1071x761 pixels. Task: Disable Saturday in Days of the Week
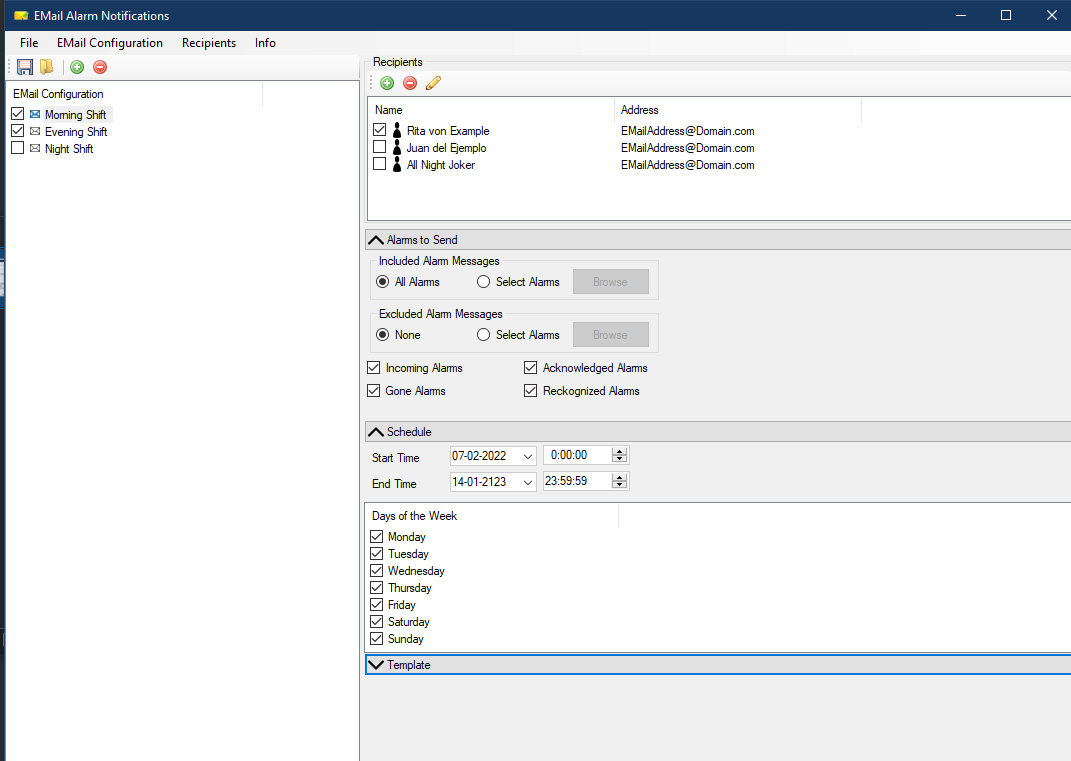[x=374, y=621]
